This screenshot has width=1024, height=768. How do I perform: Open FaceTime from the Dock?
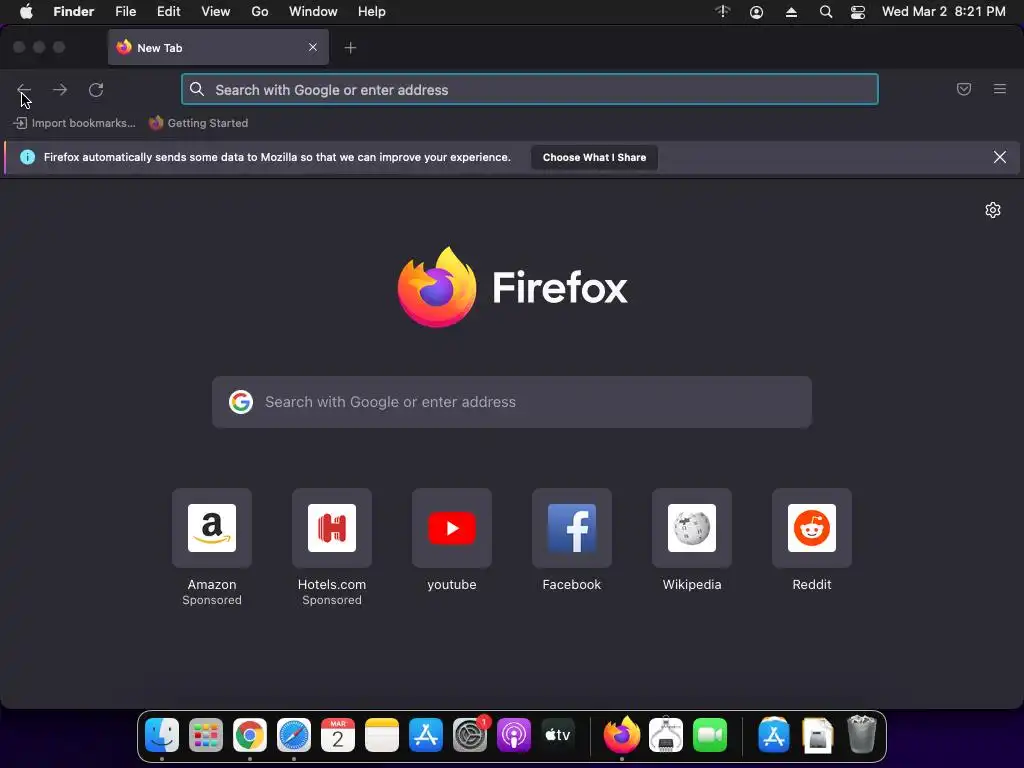click(710, 735)
